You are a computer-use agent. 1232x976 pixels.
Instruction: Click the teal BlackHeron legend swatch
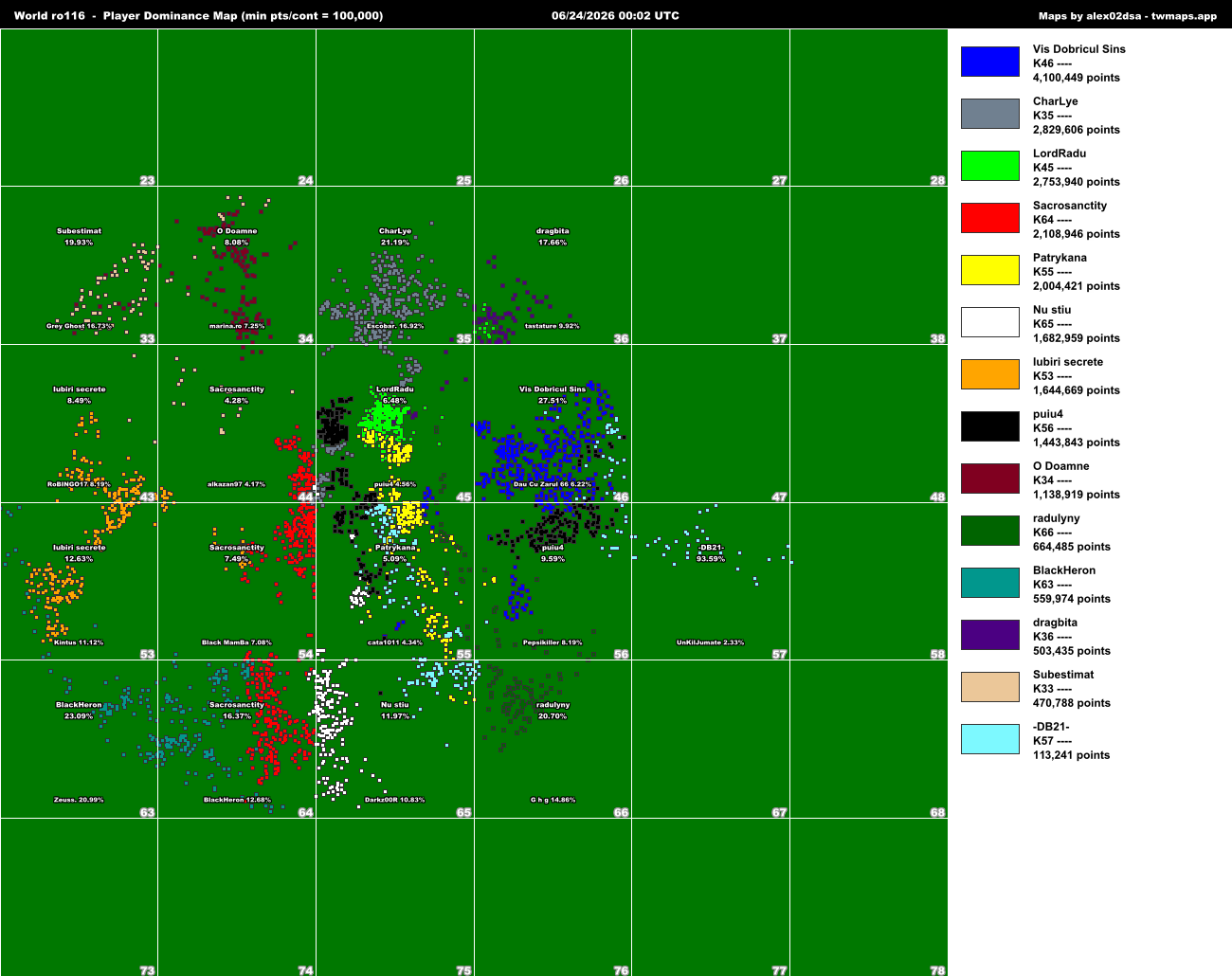pyautogui.click(x=990, y=583)
